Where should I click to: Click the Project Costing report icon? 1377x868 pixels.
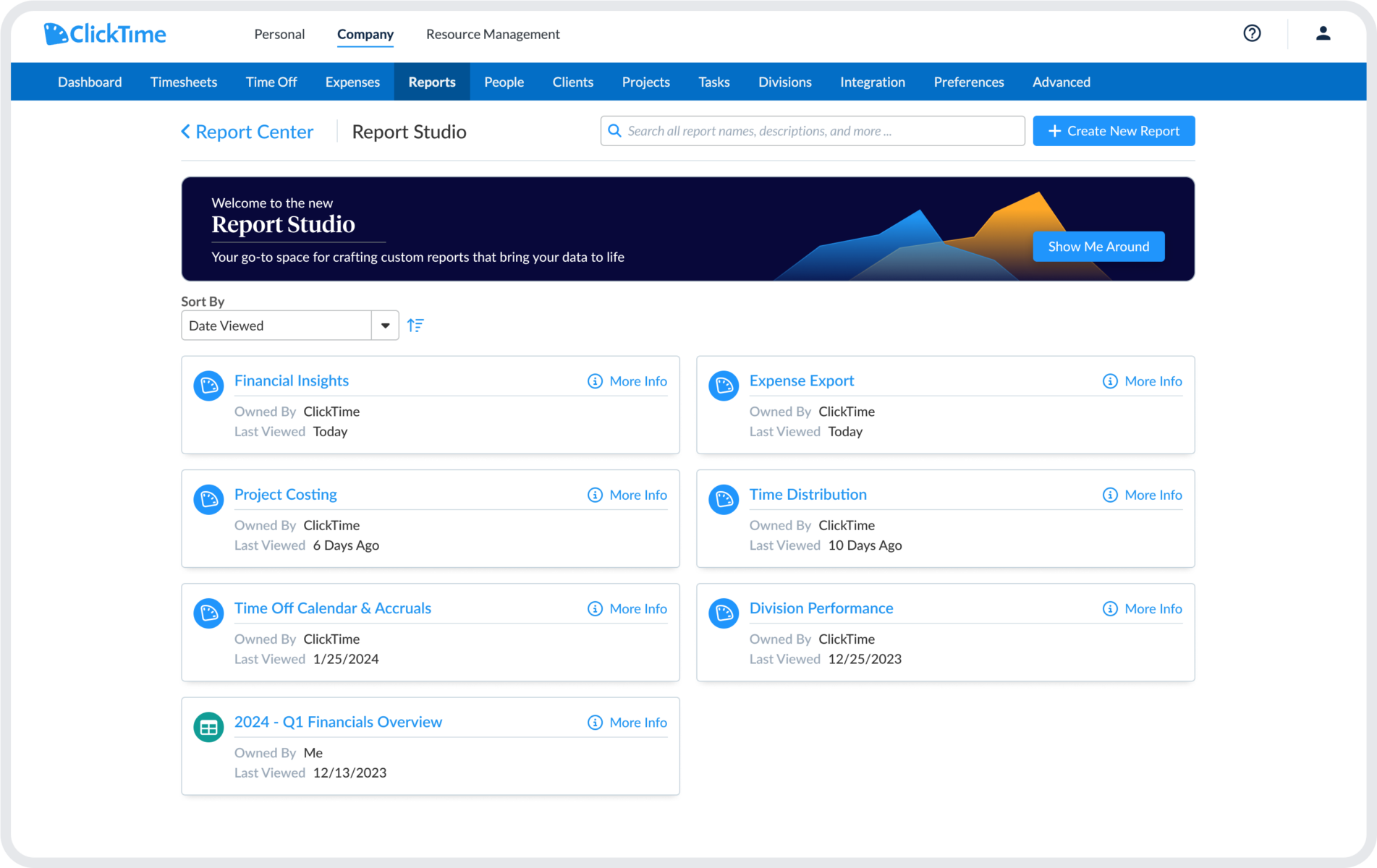pos(208,499)
